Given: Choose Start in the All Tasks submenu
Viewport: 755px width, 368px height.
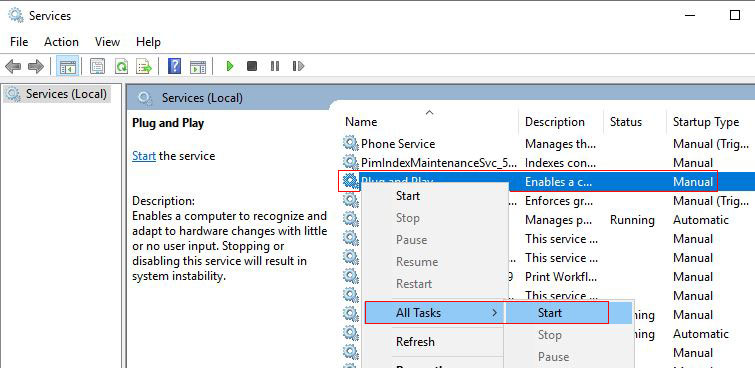Looking at the screenshot, I should pos(568,313).
